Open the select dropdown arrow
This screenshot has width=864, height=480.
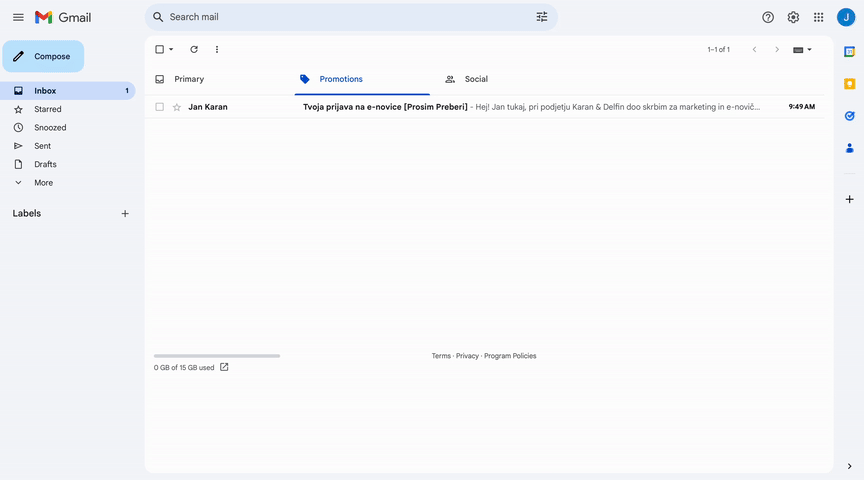coord(171,50)
